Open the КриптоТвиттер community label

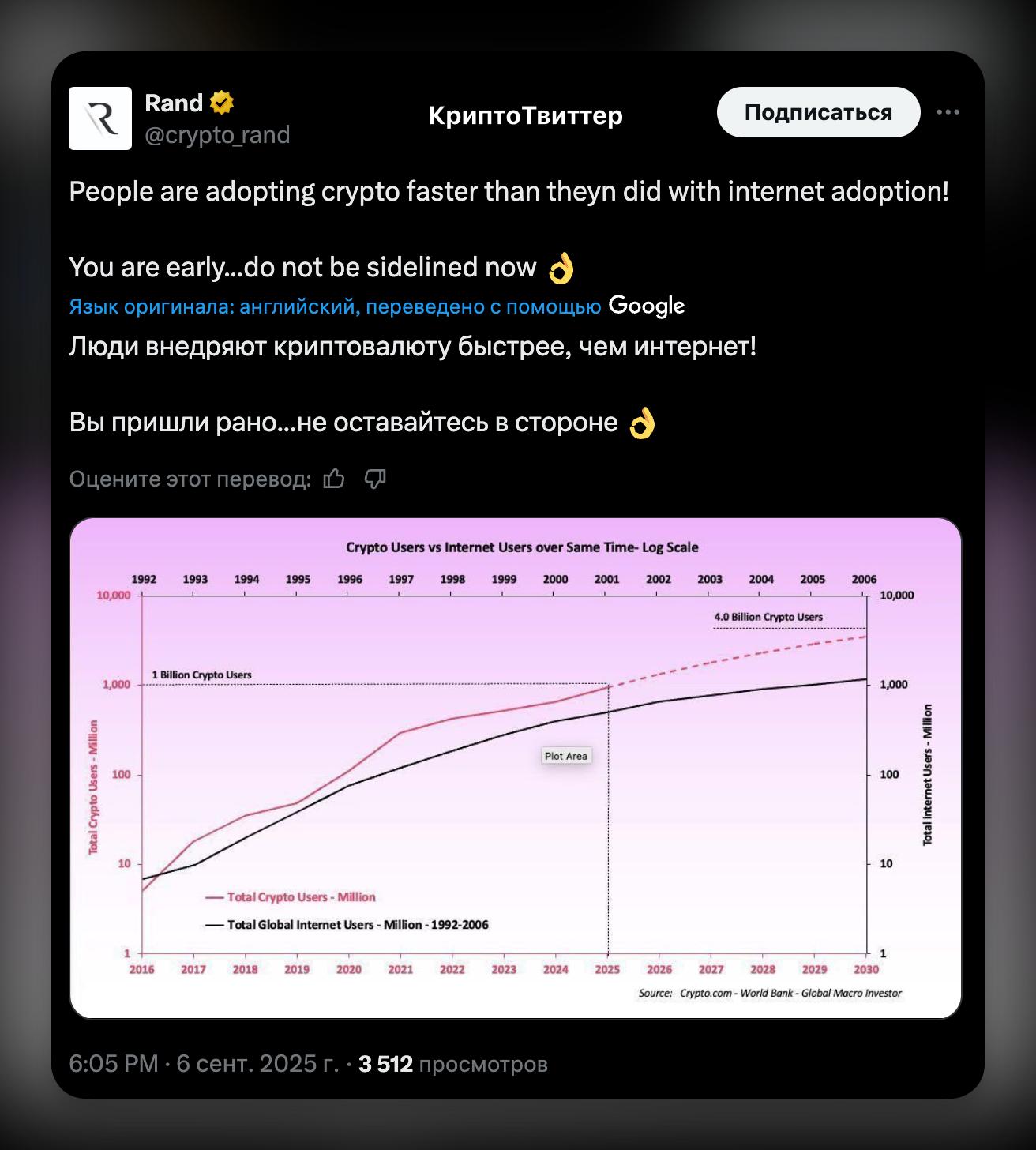[x=525, y=115]
